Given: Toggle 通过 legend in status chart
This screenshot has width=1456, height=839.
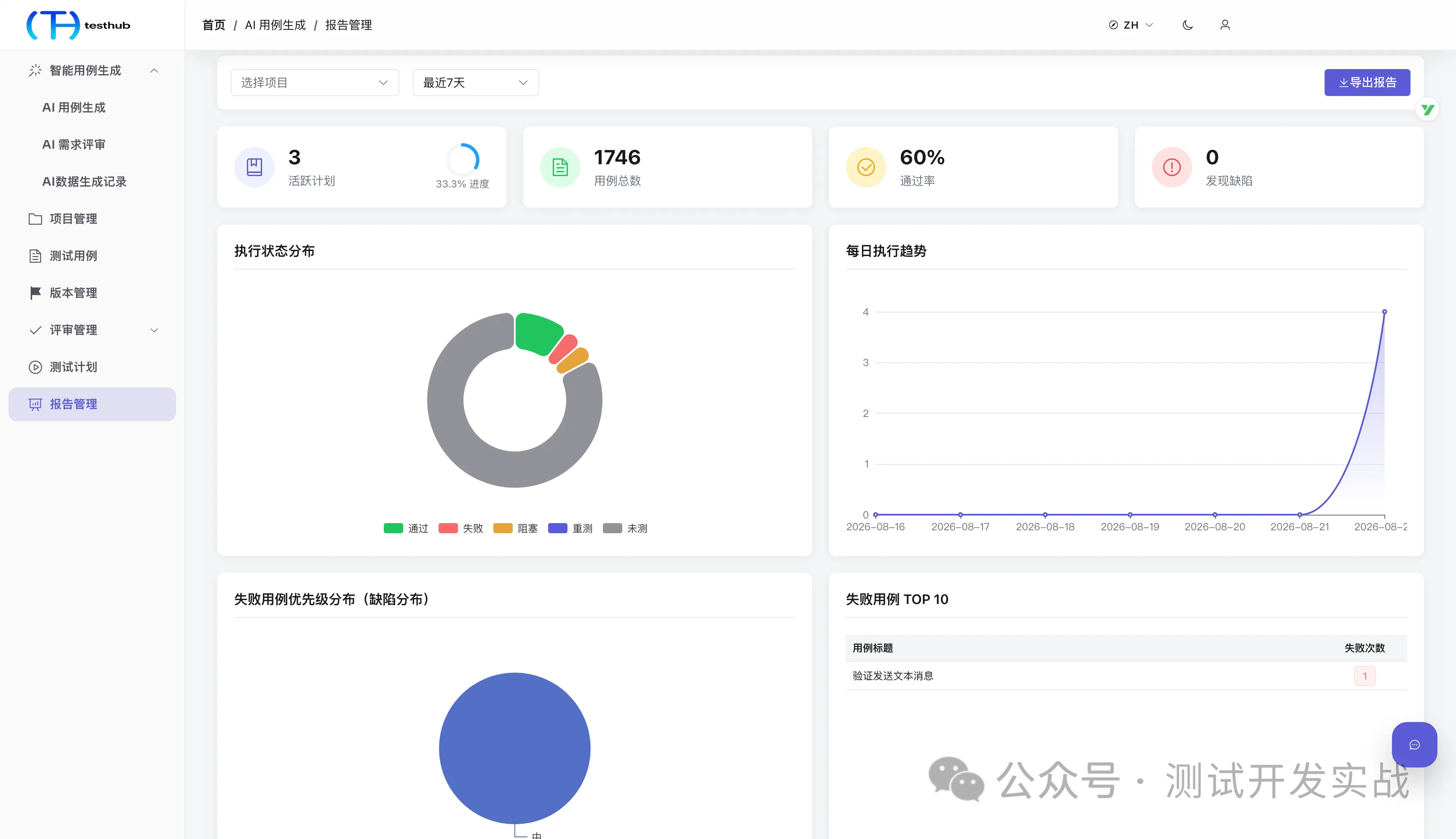Looking at the screenshot, I should [406, 529].
